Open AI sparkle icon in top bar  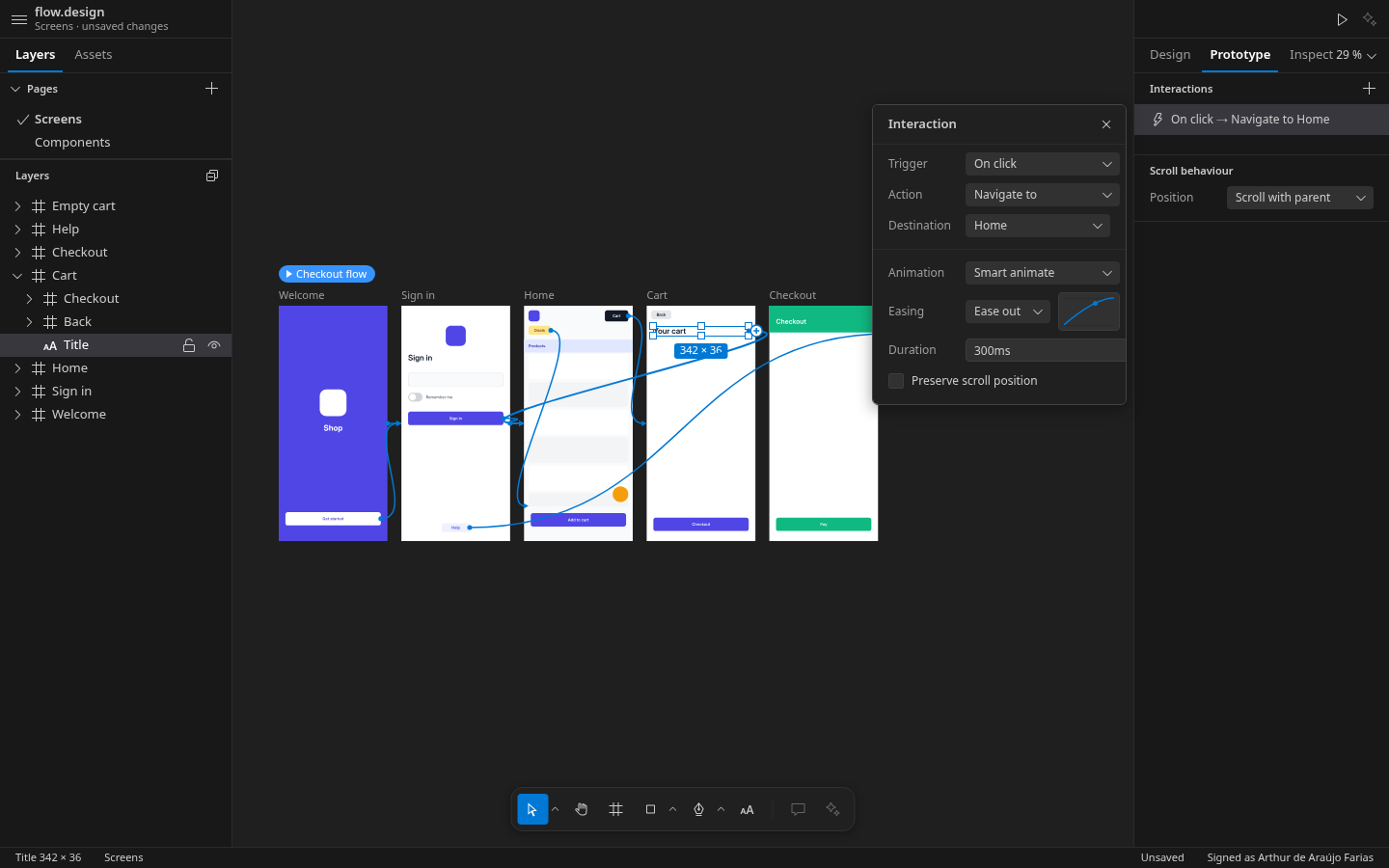click(x=1370, y=19)
